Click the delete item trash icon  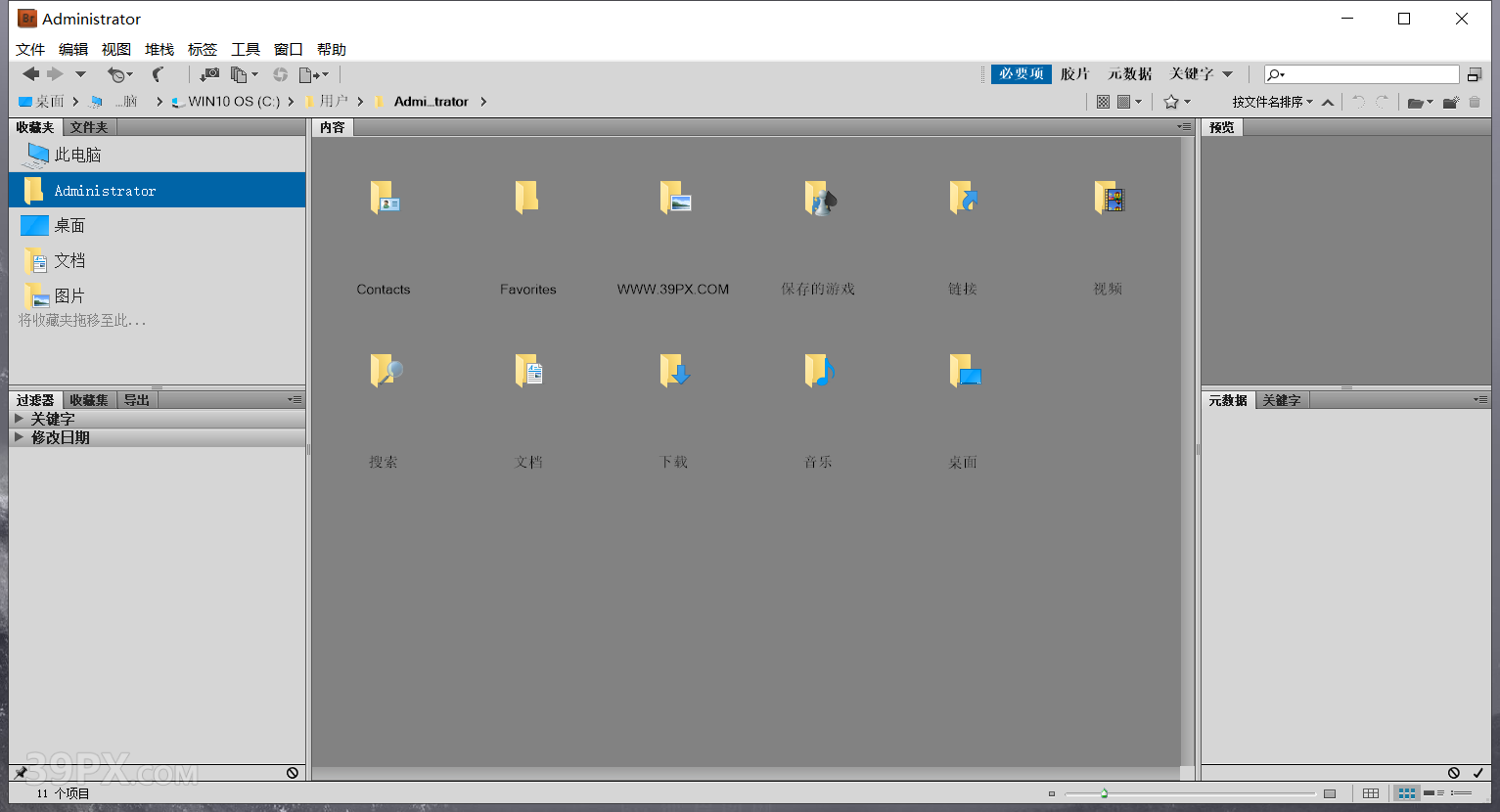pos(1475,102)
